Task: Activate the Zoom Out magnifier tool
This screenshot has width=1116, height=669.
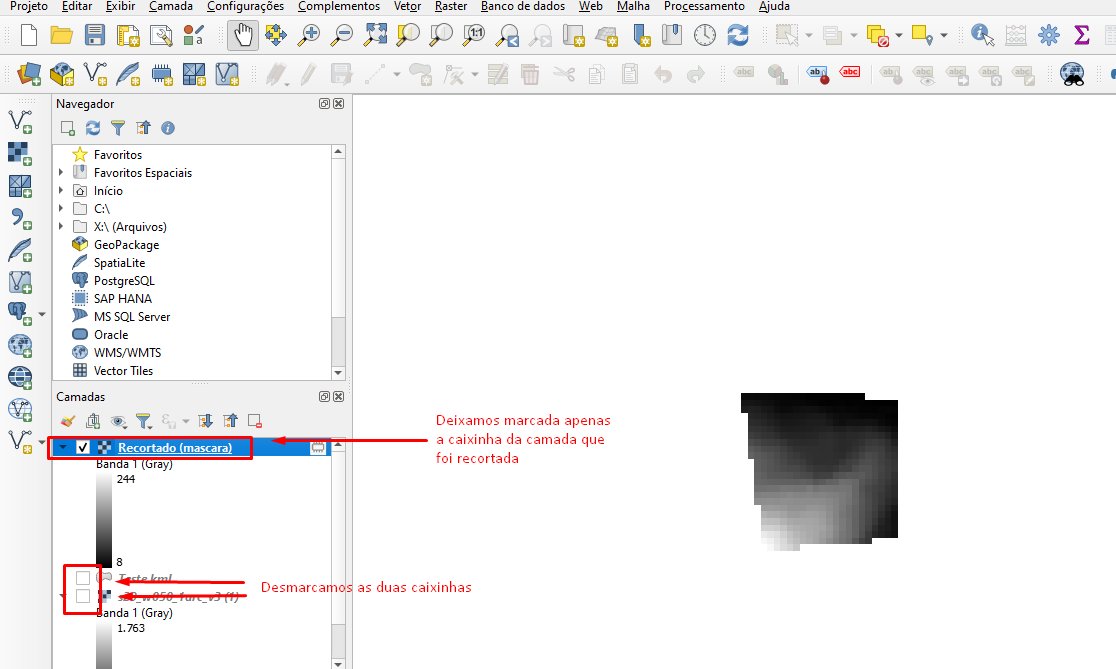Action: point(342,35)
